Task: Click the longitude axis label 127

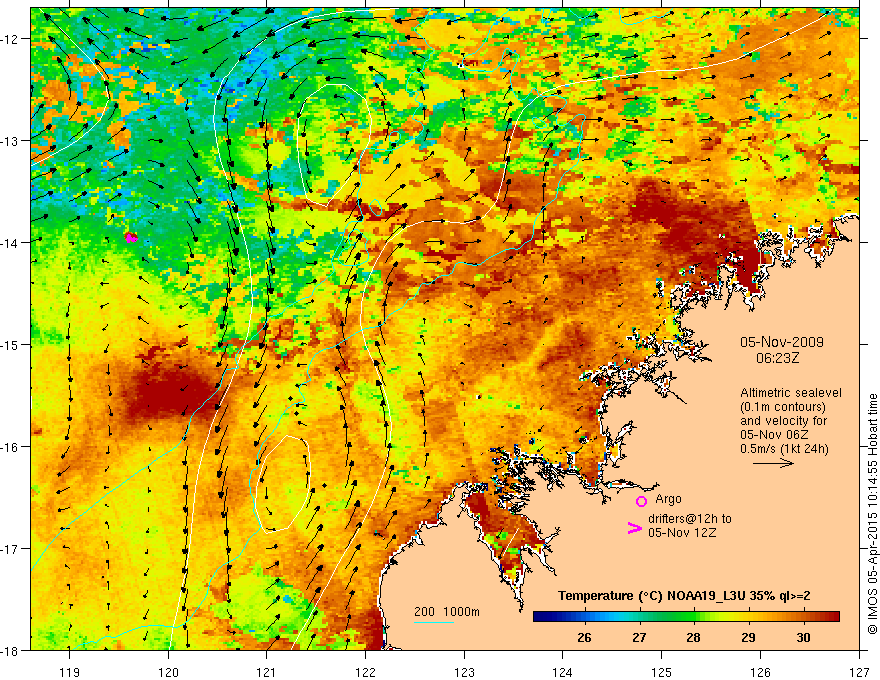Action: point(859,672)
